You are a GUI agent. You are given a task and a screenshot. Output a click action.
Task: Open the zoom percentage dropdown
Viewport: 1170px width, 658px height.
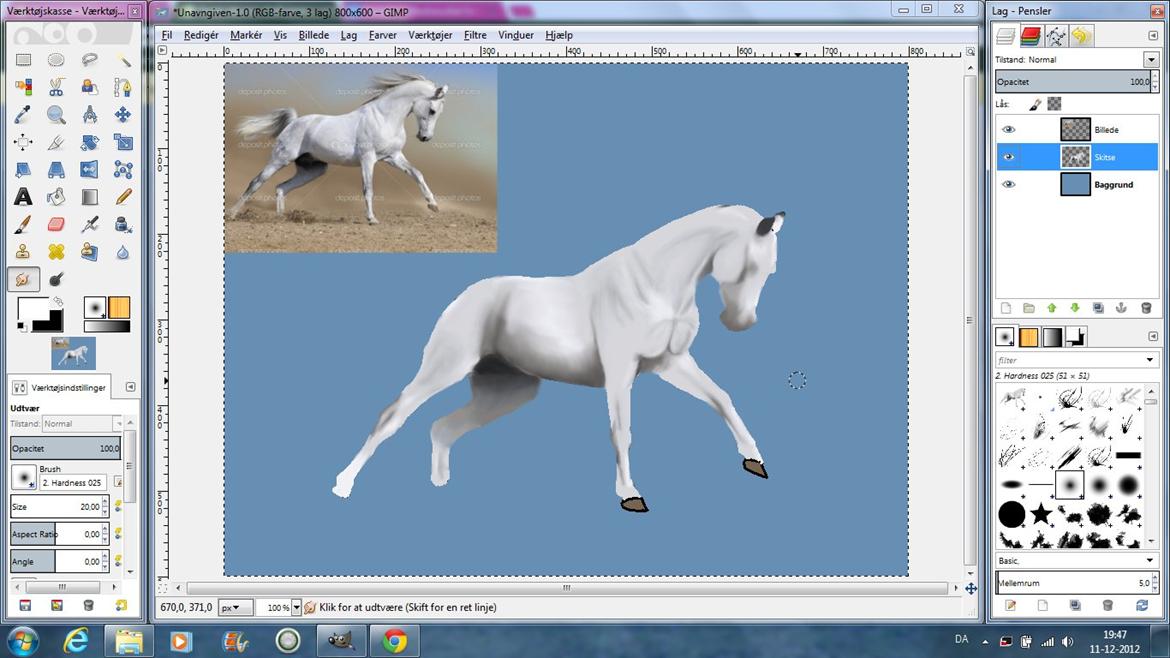(296, 608)
